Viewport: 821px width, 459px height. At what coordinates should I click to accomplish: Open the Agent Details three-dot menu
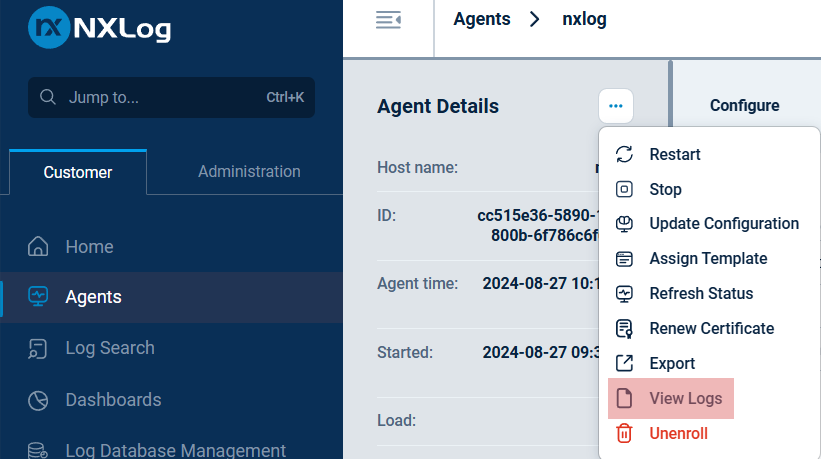pos(616,106)
